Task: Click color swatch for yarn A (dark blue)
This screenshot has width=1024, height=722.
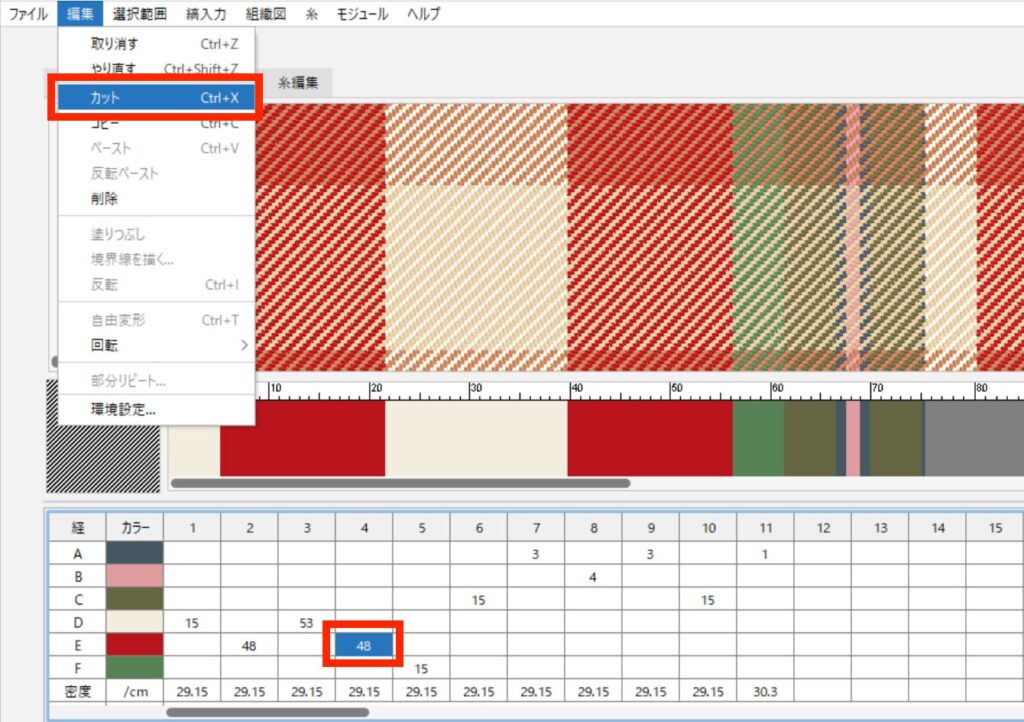Action: (135, 554)
